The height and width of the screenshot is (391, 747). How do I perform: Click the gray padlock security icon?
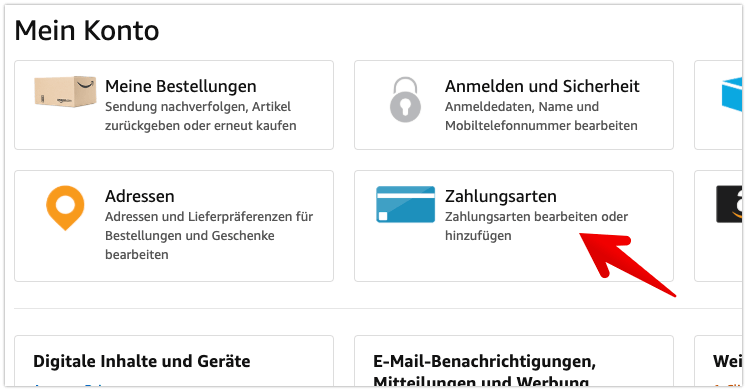[405, 100]
